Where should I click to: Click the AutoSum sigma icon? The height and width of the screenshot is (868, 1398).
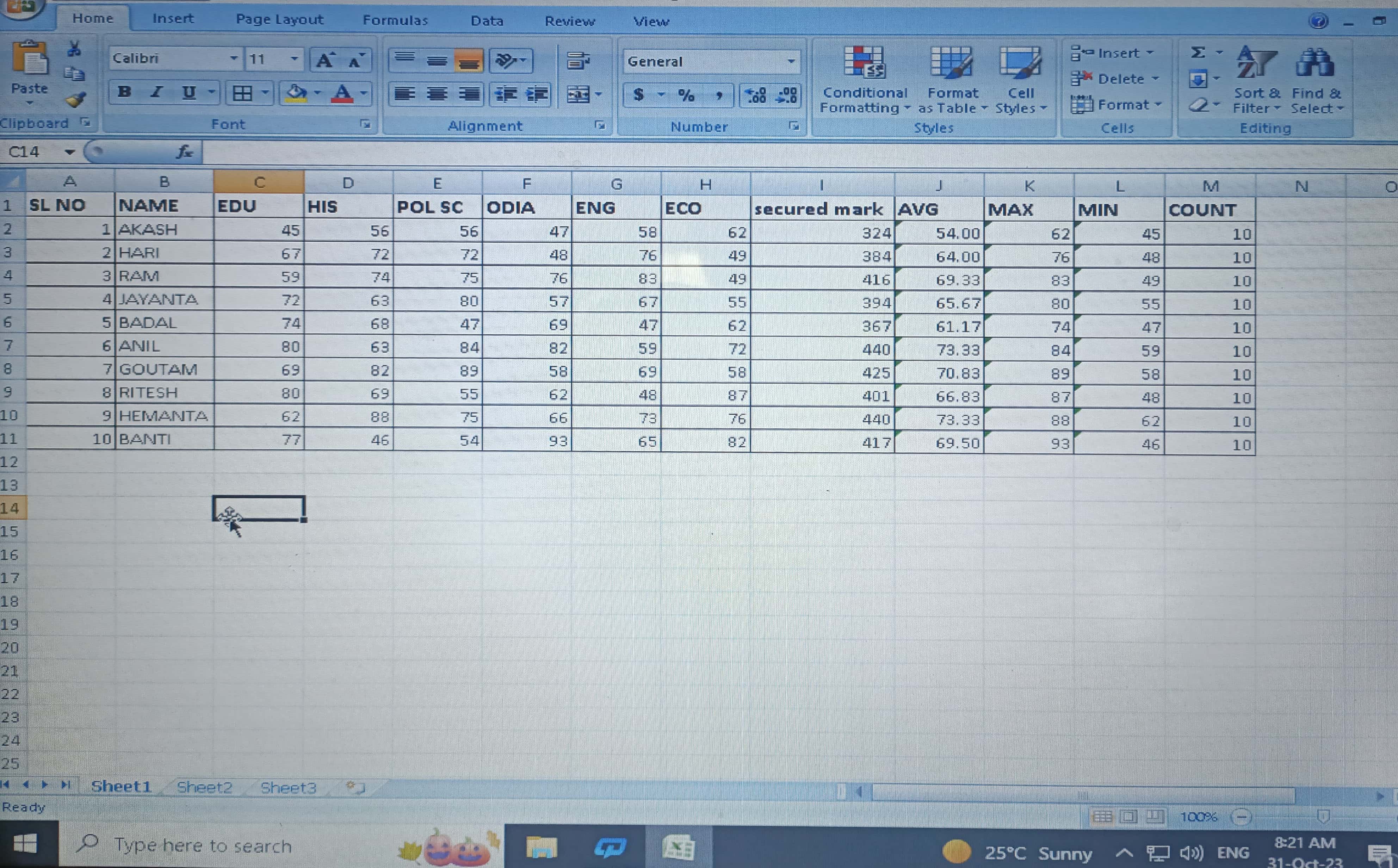tap(1198, 53)
